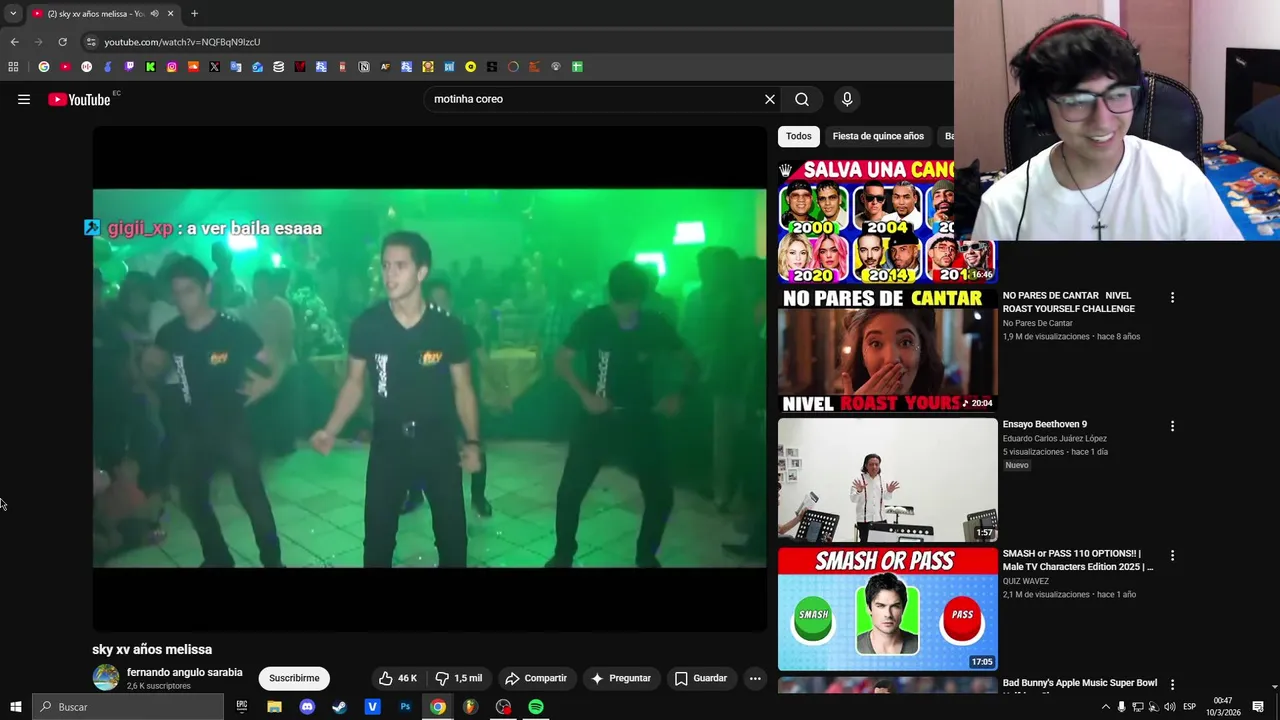Open the SoundCloud bookmark
This screenshot has width=1280, height=720.
point(193,67)
